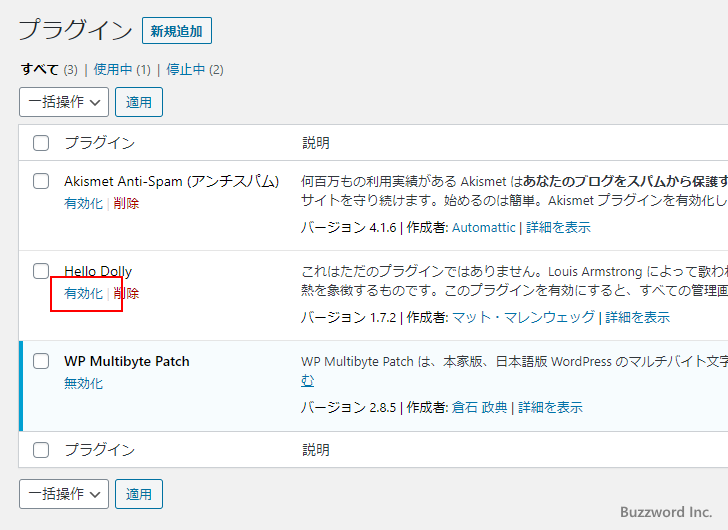Check the Hello Dolly checkbox
728x530 pixels.
click(x=41, y=271)
